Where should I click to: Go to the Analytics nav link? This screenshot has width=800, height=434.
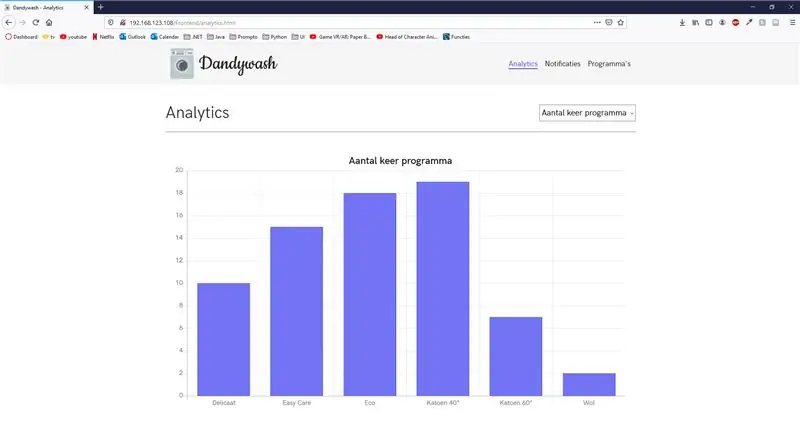click(x=523, y=64)
